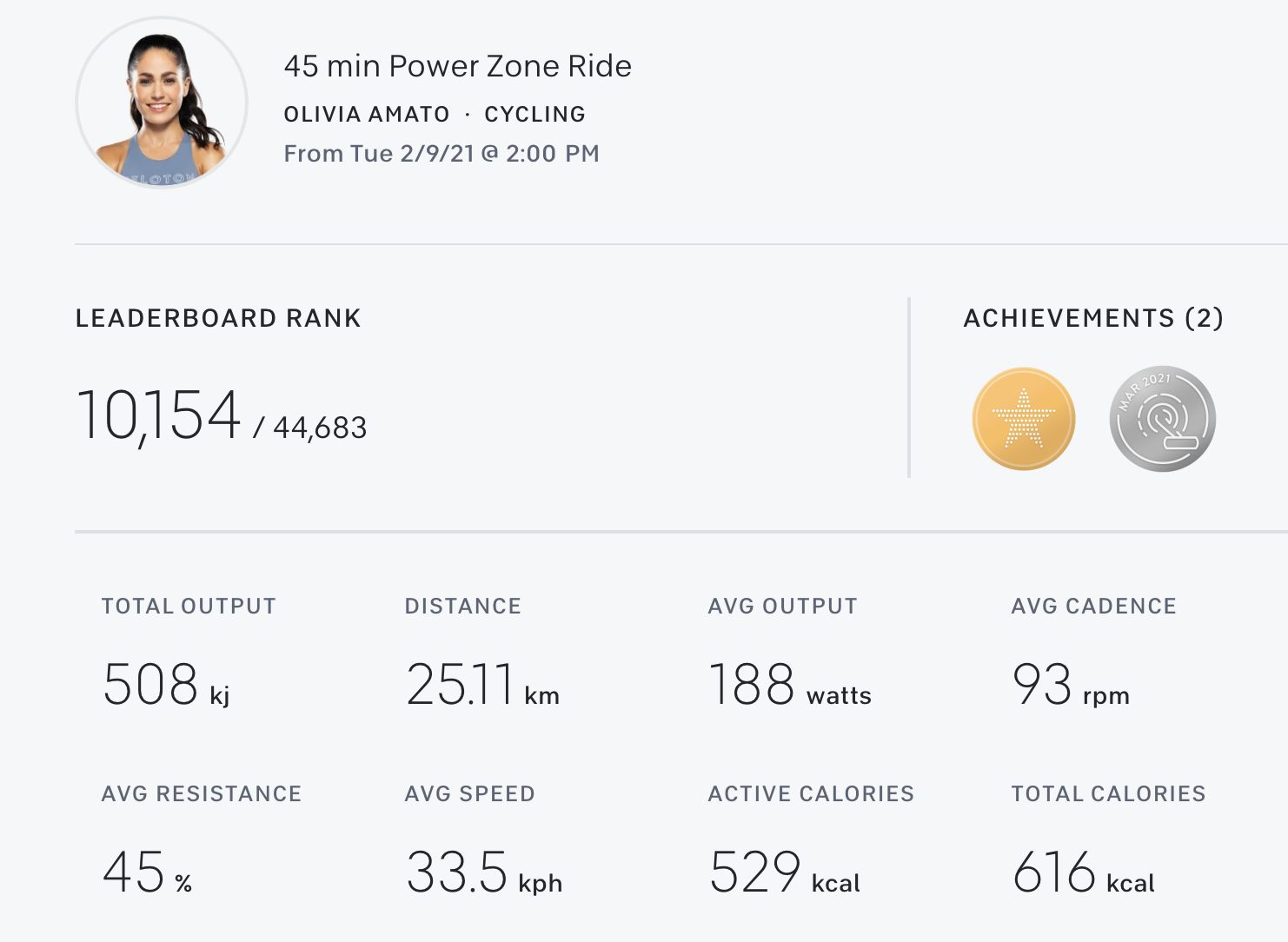Click the Avg Output 188 watts value
The height and width of the screenshot is (942, 1288).
[x=789, y=685]
